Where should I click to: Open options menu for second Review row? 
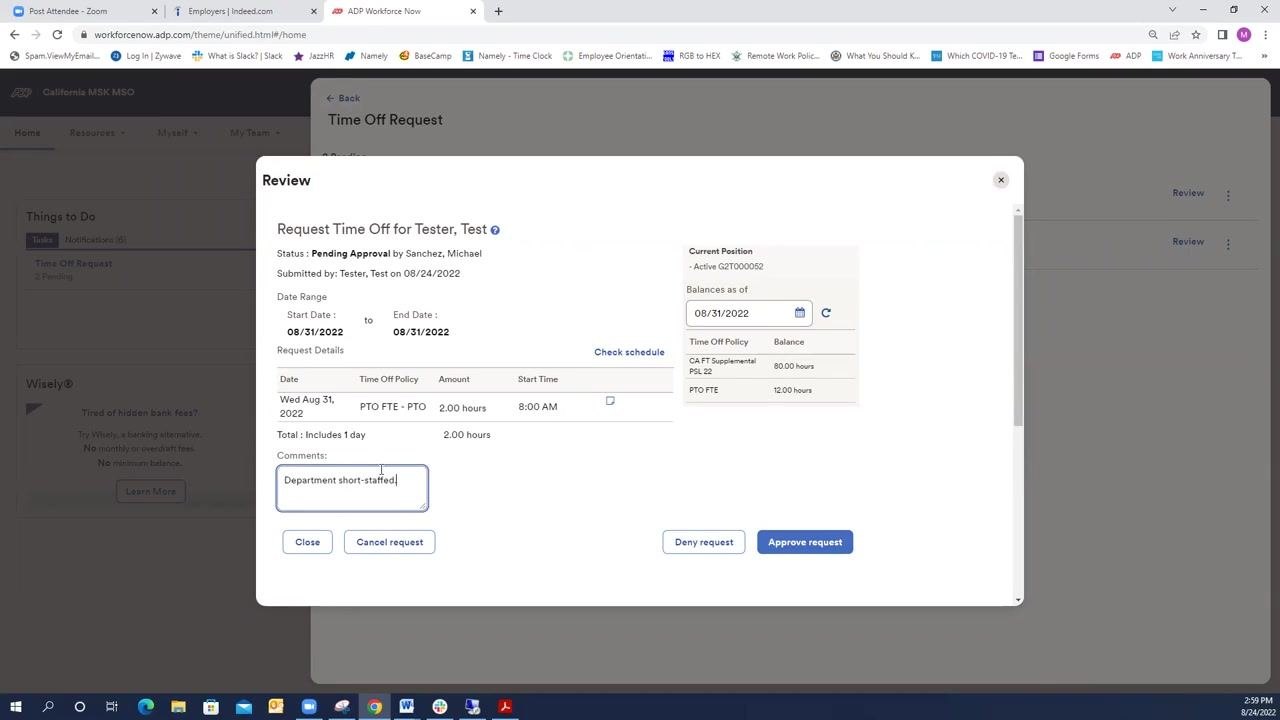pyautogui.click(x=1228, y=243)
